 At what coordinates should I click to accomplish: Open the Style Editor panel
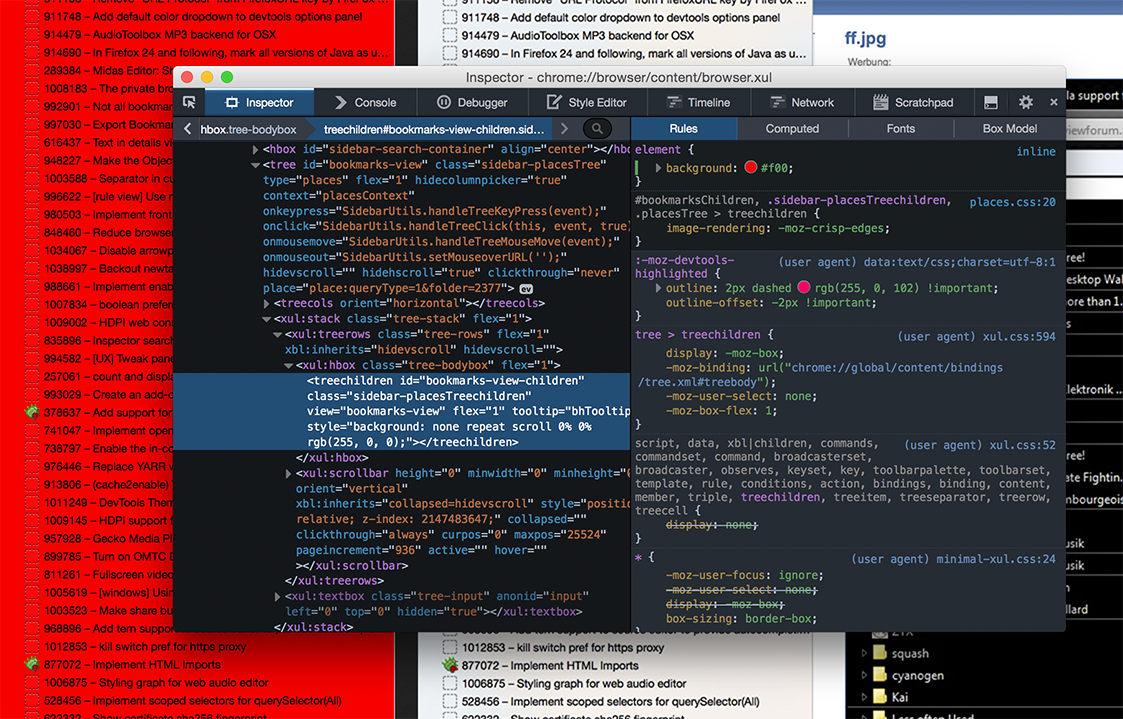tap(586, 102)
